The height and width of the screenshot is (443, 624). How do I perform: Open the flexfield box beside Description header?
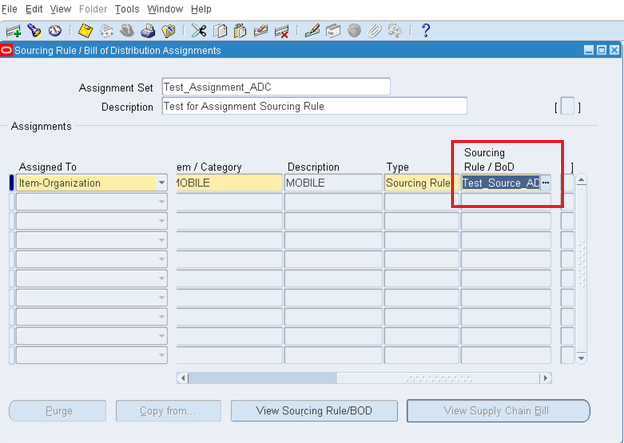(567, 107)
